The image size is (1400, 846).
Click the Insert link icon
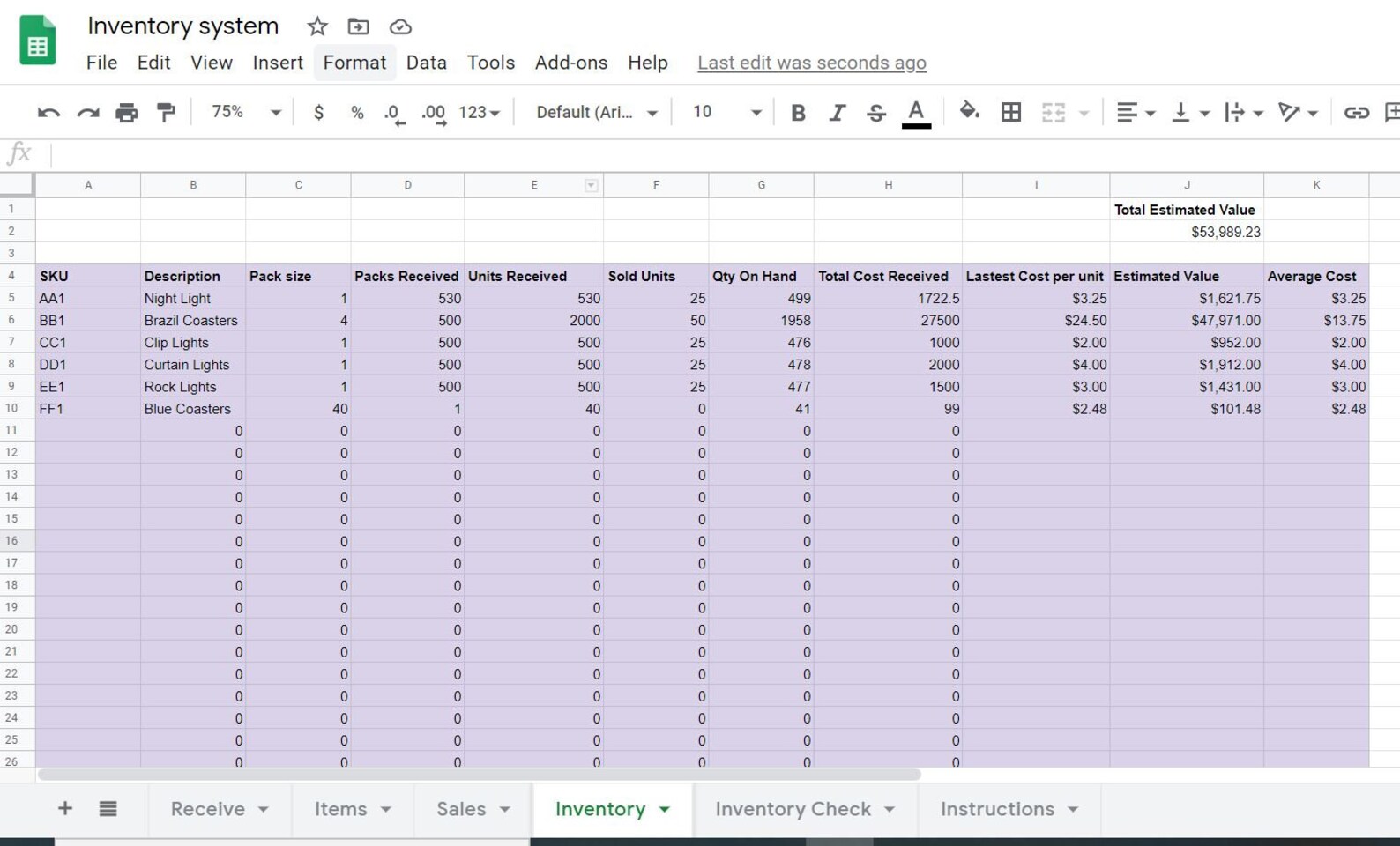click(1356, 112)
